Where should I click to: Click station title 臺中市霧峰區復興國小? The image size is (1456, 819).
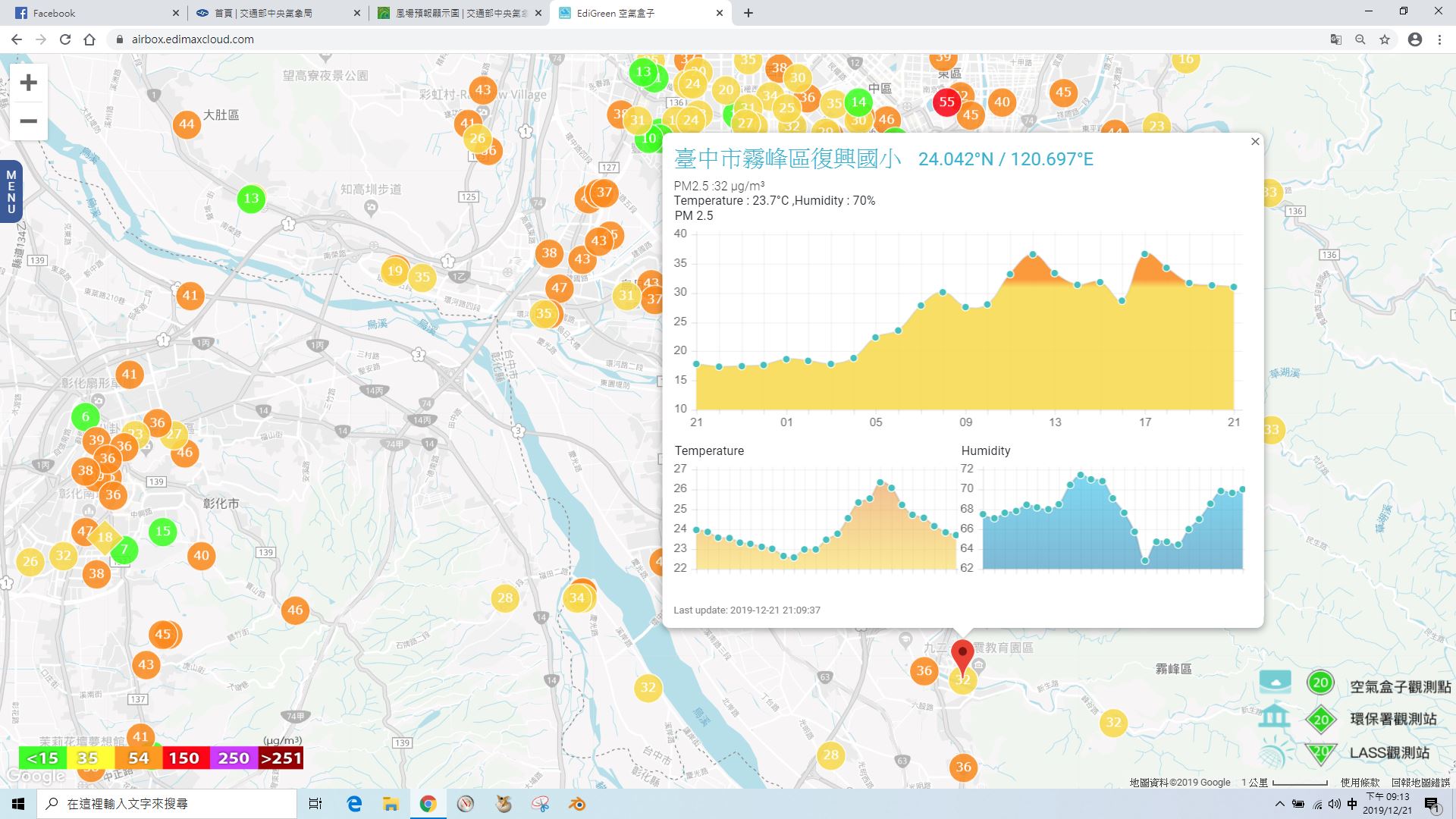[x=788, y=158]
